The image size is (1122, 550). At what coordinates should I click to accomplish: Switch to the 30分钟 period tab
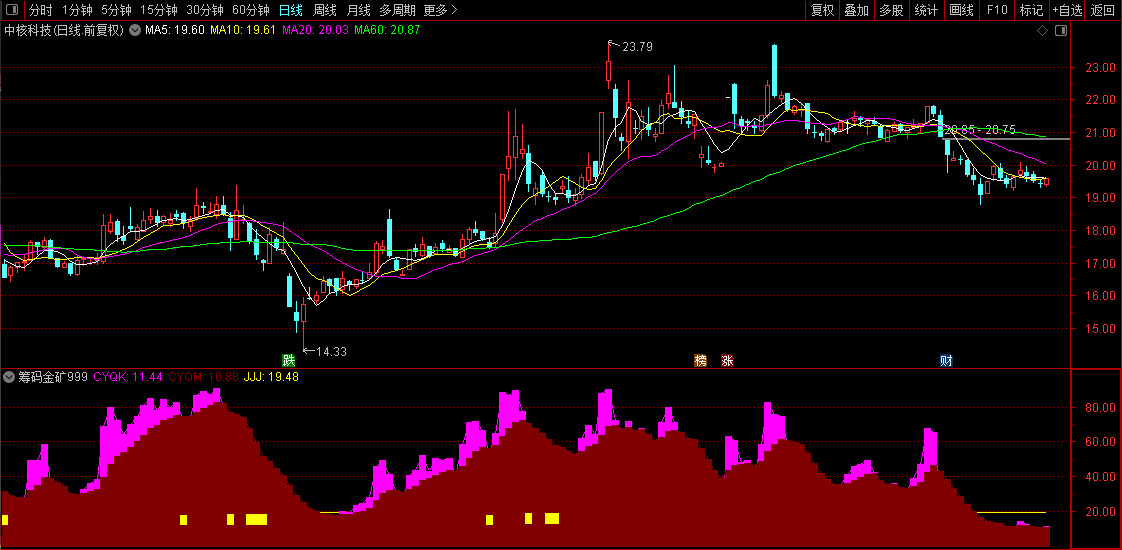[x=205, y=10]
